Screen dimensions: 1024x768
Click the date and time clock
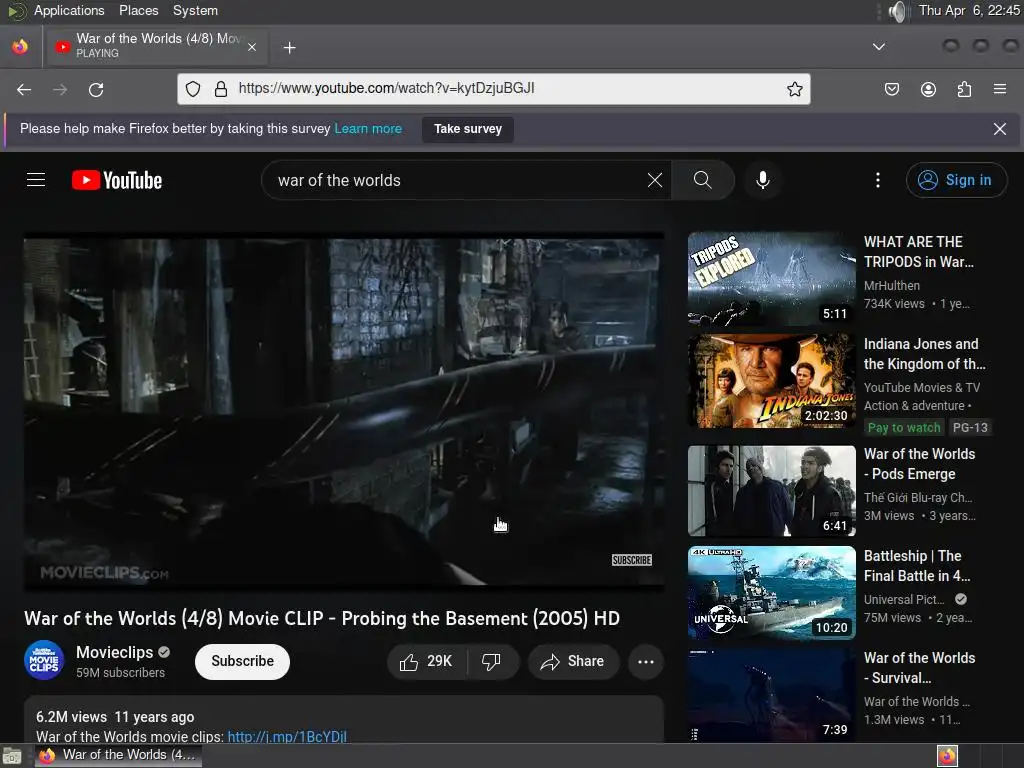(968, 10)
